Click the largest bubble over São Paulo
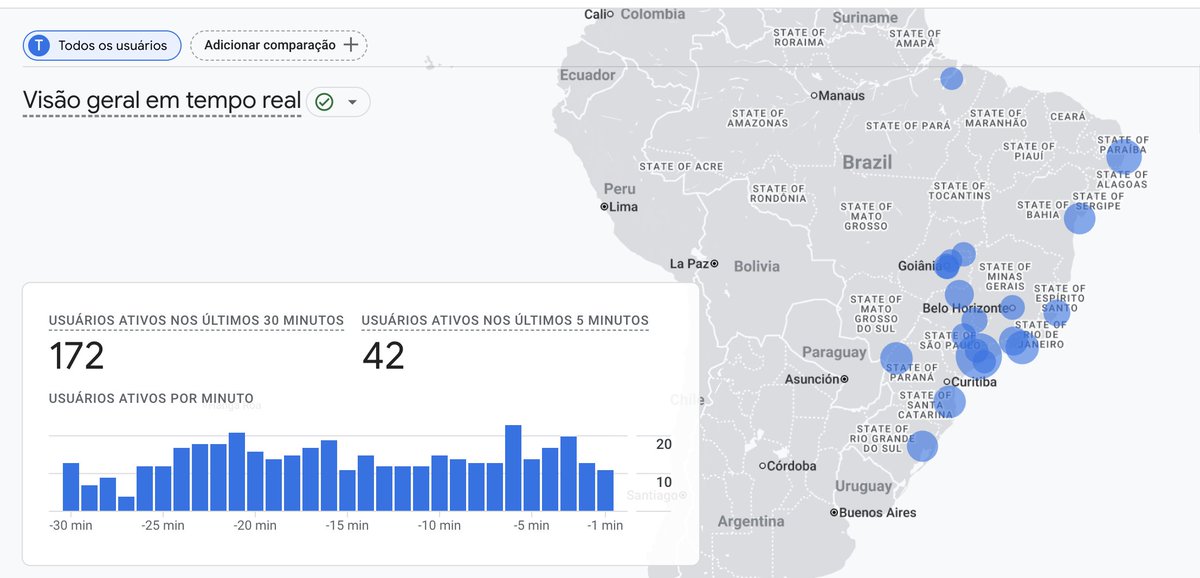The height and width of the screenshot is (578, 1200). pyautogui.click(x=978, y=355)
